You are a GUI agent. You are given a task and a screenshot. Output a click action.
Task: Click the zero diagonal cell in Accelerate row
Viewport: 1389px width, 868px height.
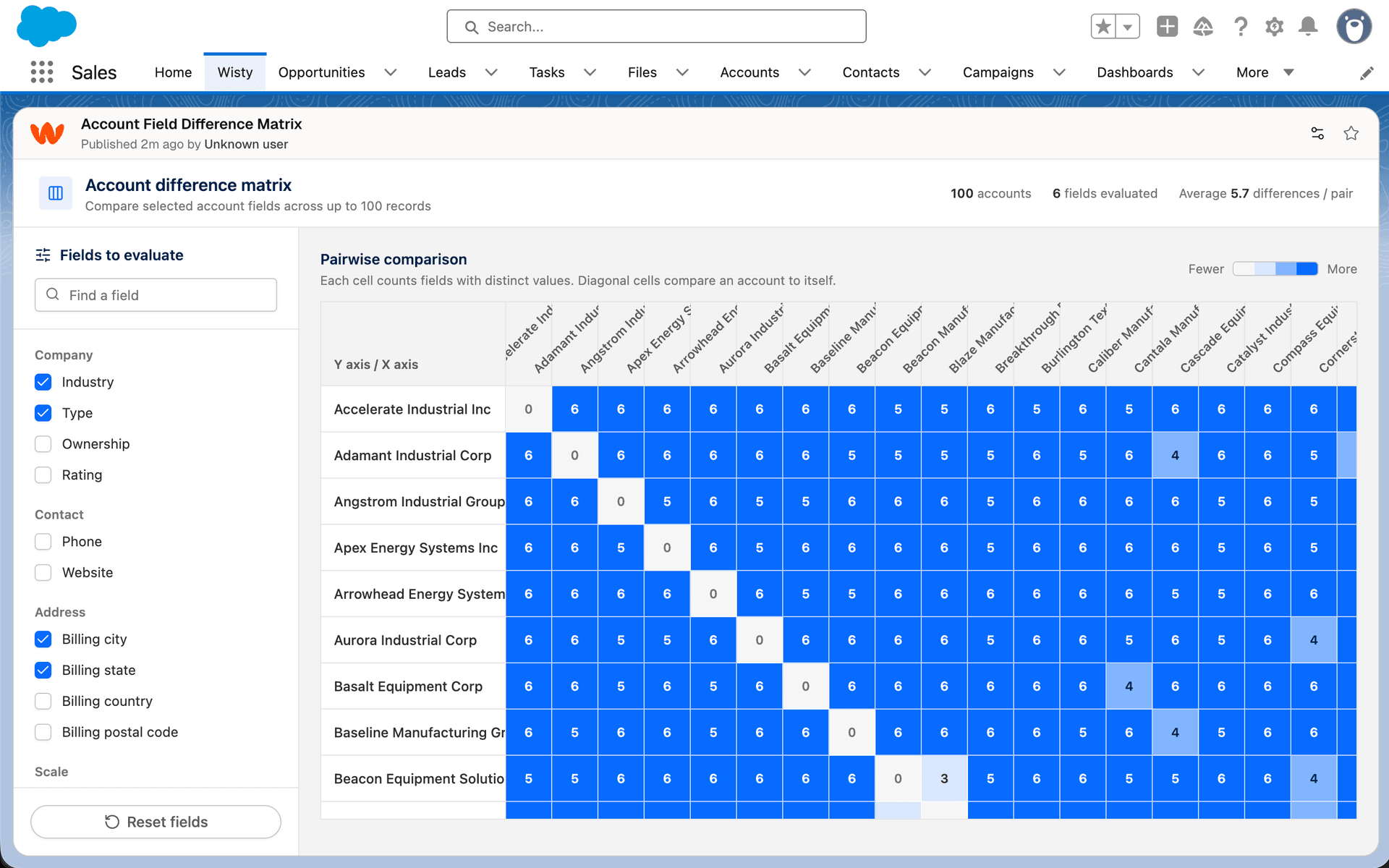(528, 409)
